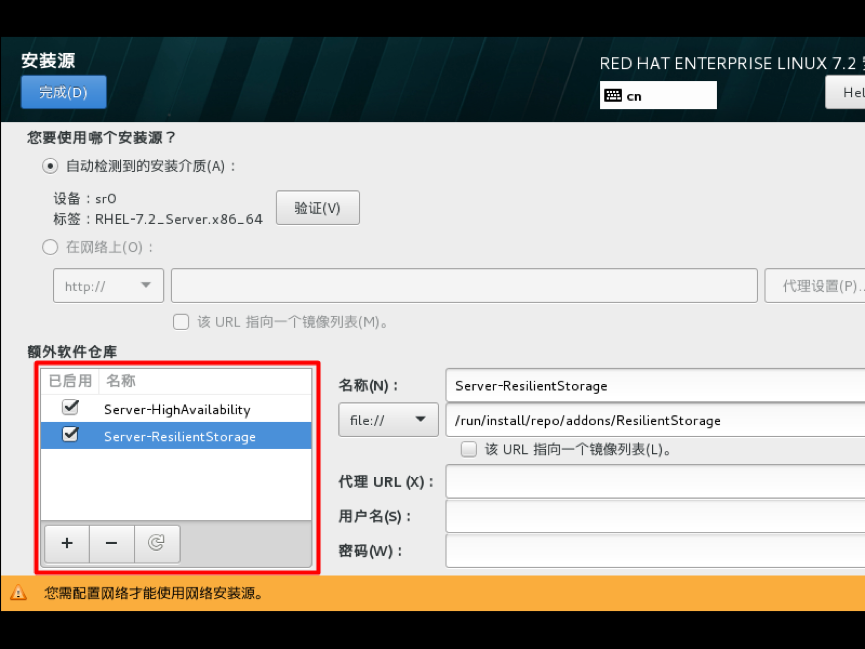This screenshot has width=865, height=649.
Task: Select the Server-HighAvailability repository row
Action: tap(176, 409)
